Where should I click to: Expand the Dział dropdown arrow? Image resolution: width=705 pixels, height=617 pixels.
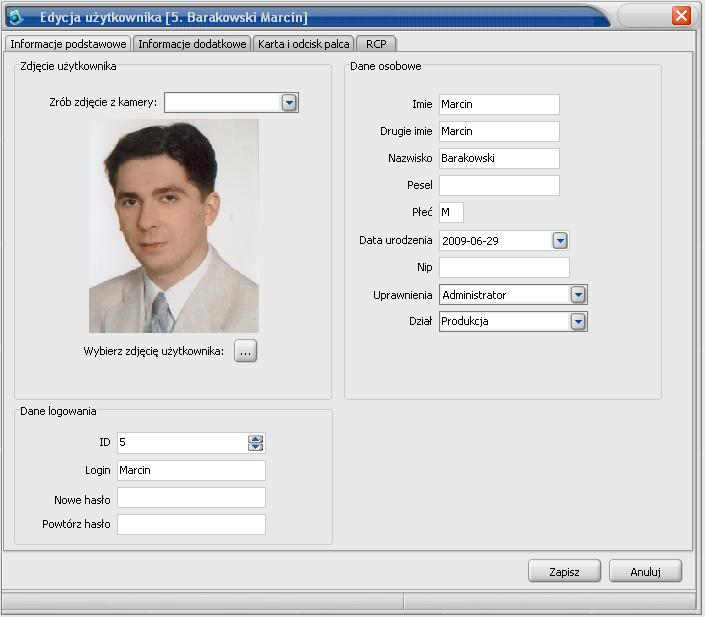(x=578, y=322)
